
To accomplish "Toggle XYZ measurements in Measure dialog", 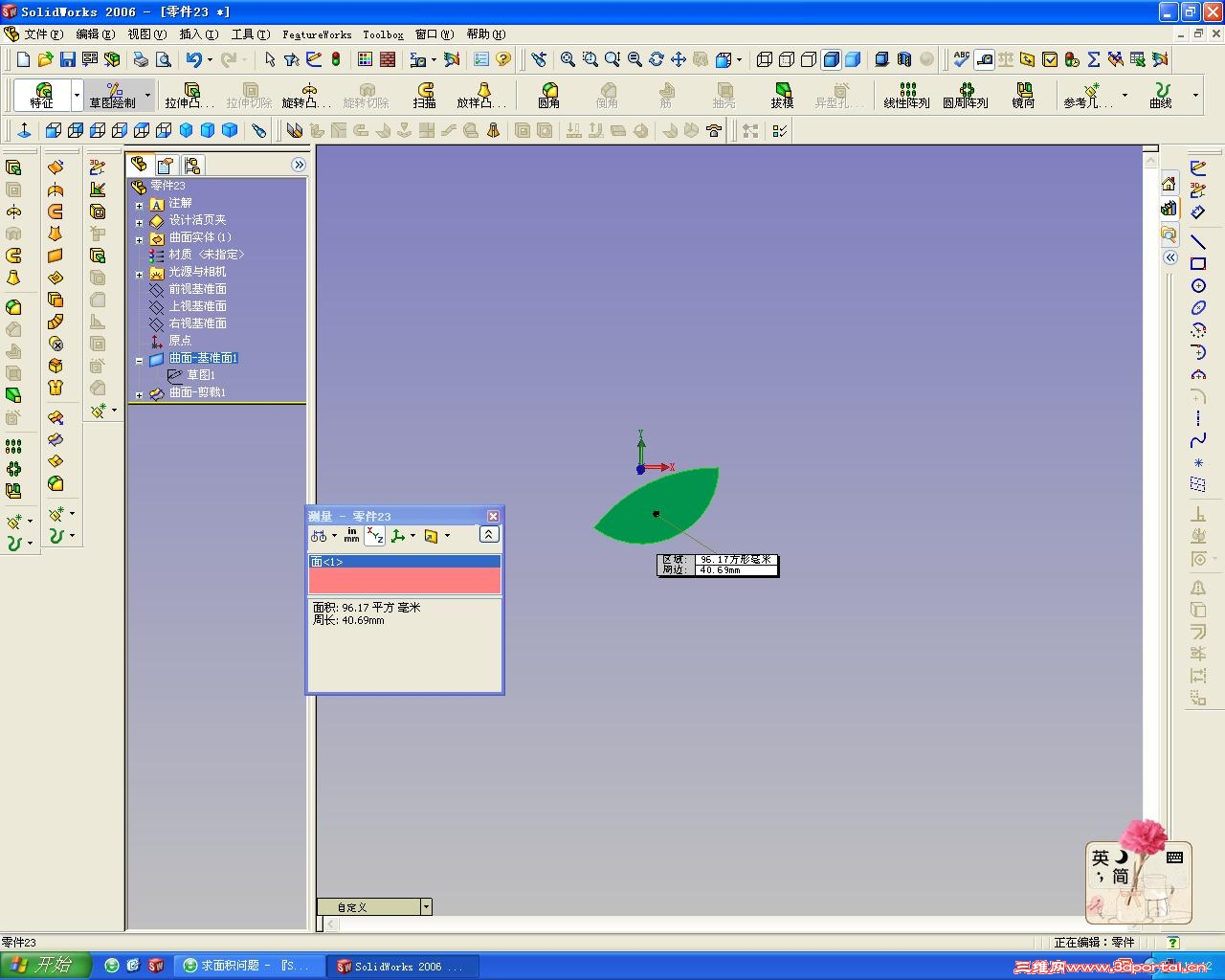I will click(x=374, y=536).
